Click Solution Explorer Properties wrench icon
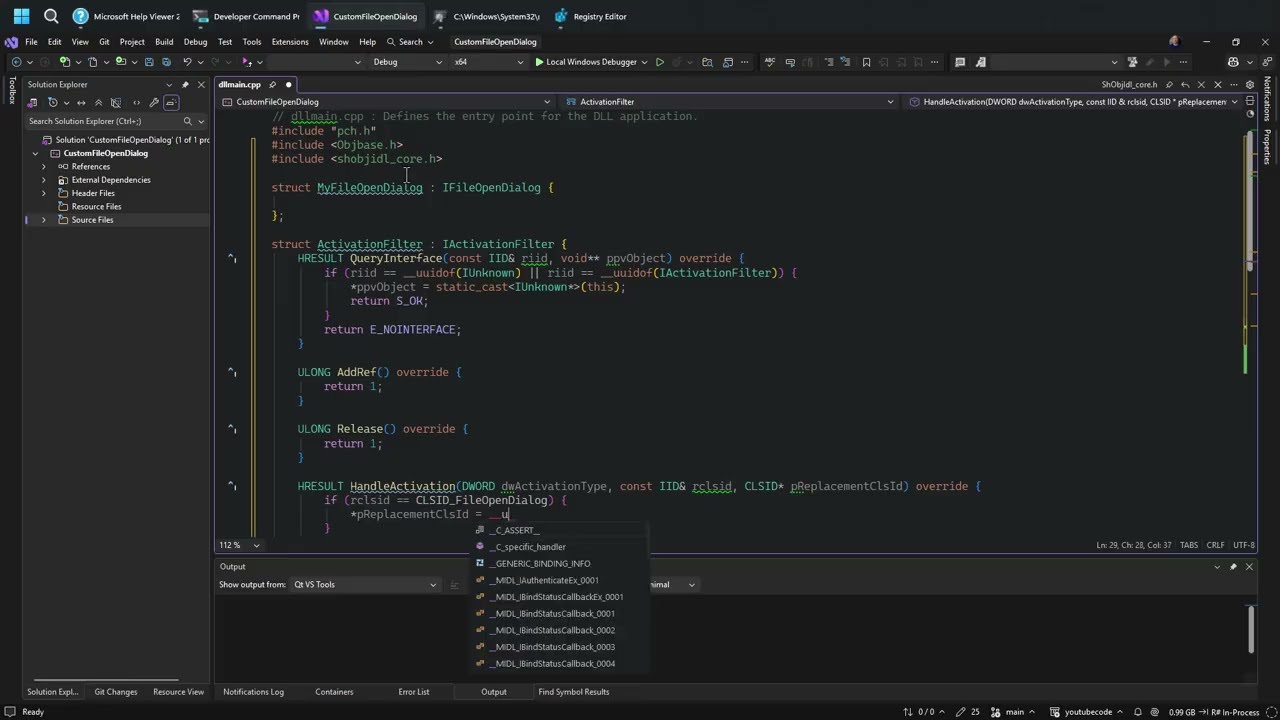This screenshot has width=1280, height=720. [x=153, y=102]
